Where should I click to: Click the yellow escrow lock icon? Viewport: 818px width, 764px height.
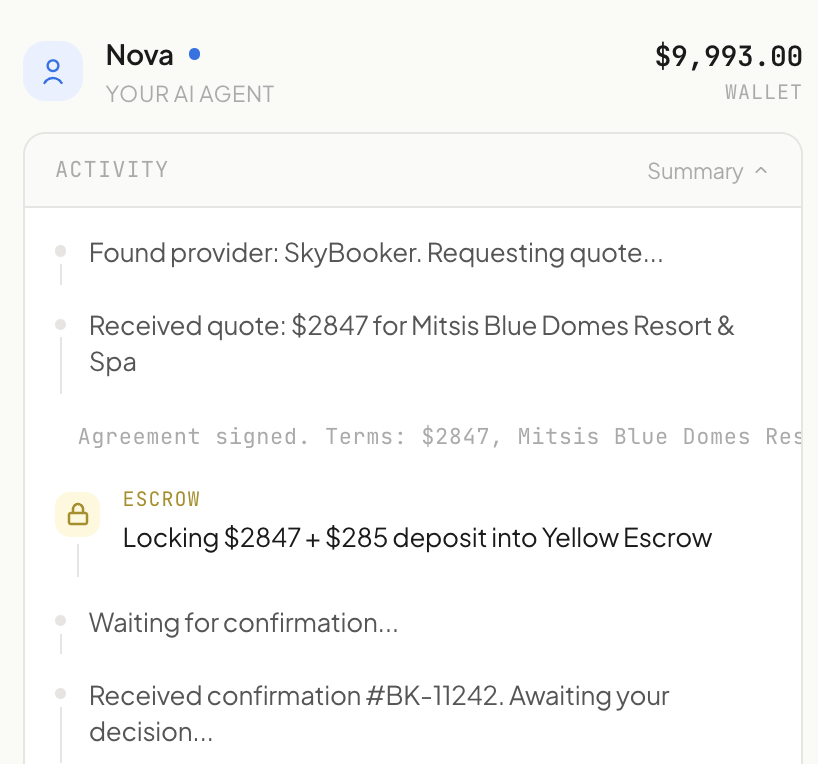(78, 514)
